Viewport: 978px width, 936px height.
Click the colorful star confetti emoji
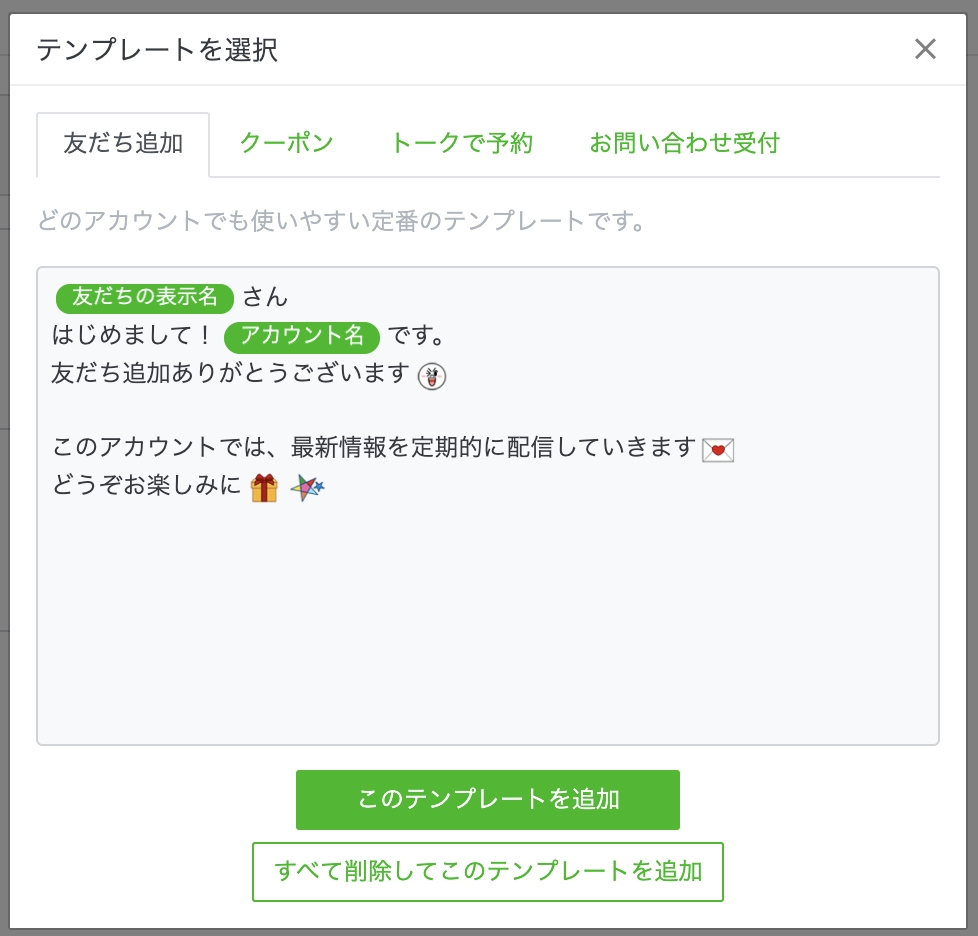(307, 488)
